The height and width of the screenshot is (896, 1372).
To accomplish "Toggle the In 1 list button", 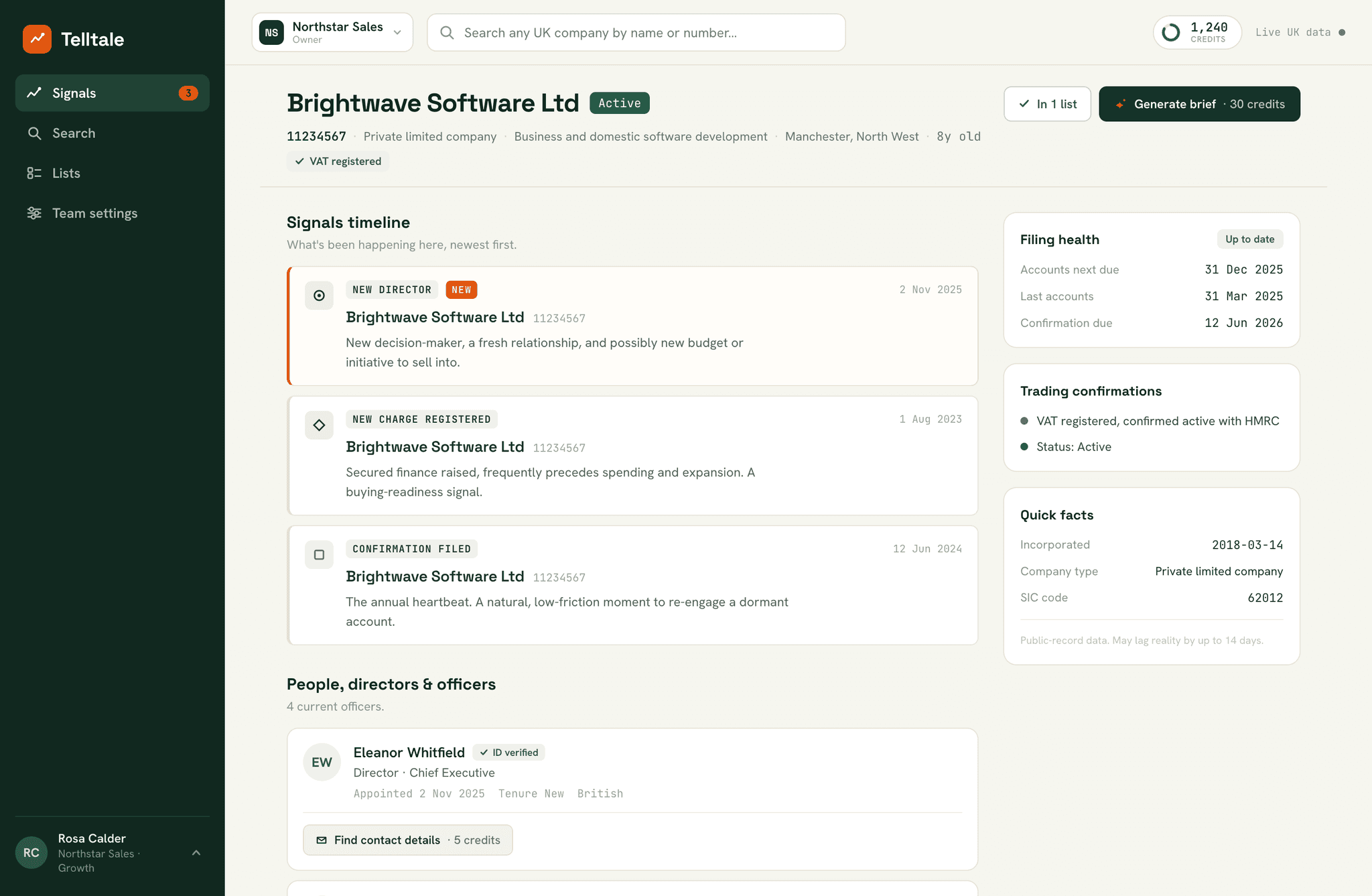I will tap(1047, 104).
